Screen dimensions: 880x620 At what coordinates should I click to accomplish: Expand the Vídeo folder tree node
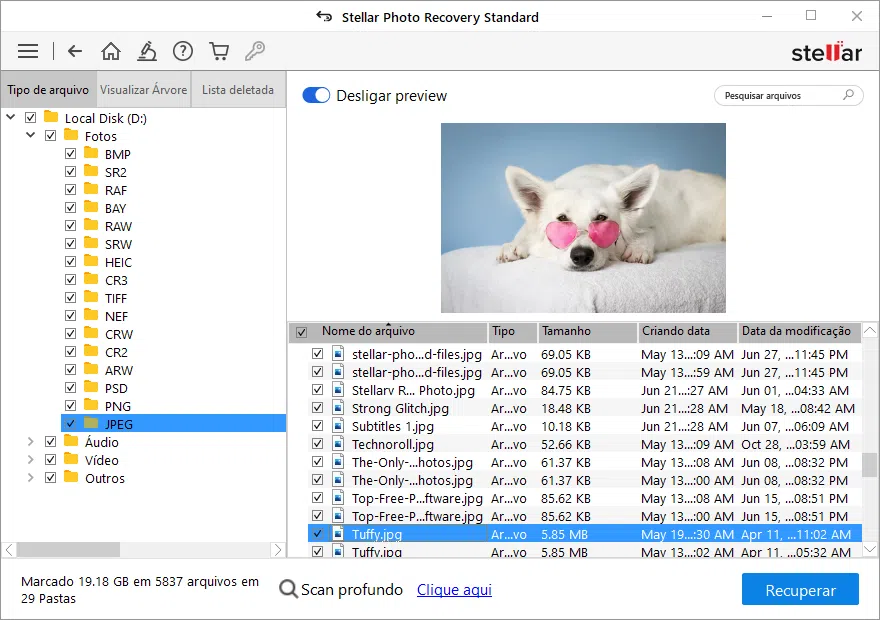(x=31, y=460)
